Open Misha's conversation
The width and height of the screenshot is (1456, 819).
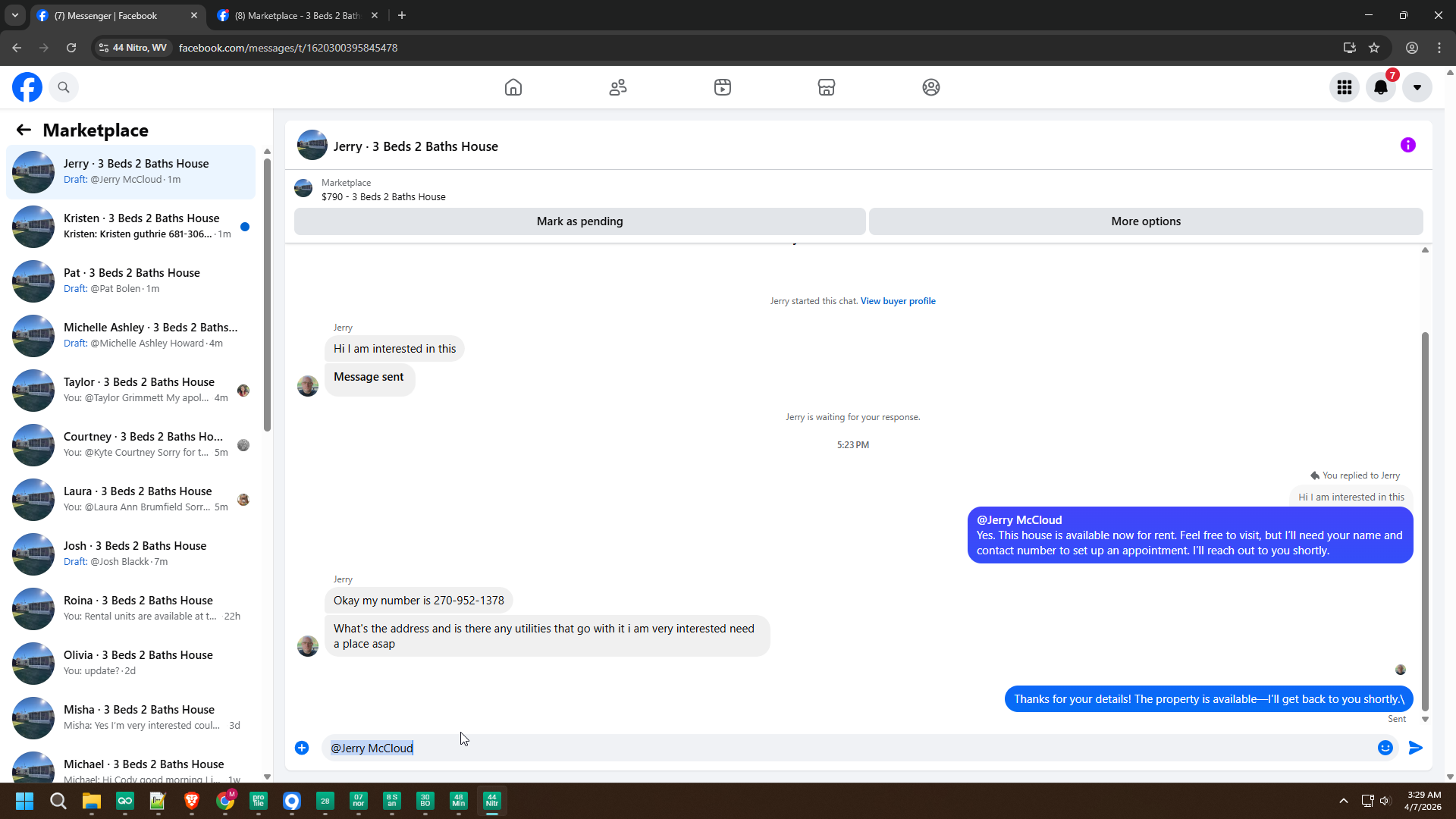130,717
